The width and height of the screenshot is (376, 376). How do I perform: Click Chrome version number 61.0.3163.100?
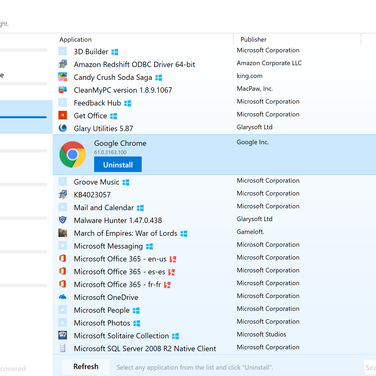[x=110, y=152]
